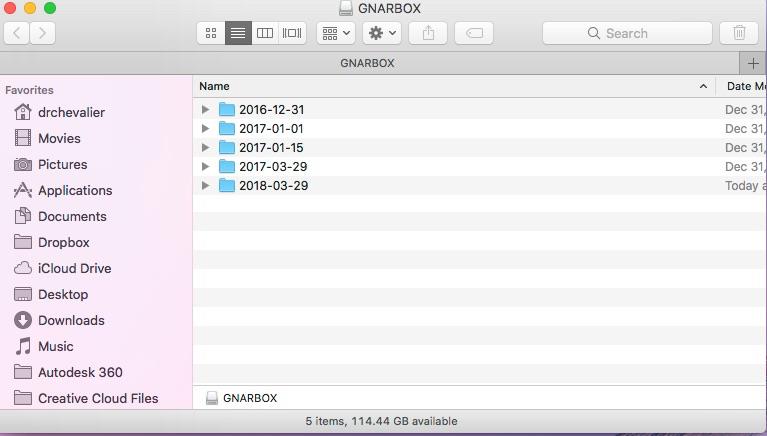Add a new tab with plus button
The image size is (767, 436).
(x=752, y=63)
